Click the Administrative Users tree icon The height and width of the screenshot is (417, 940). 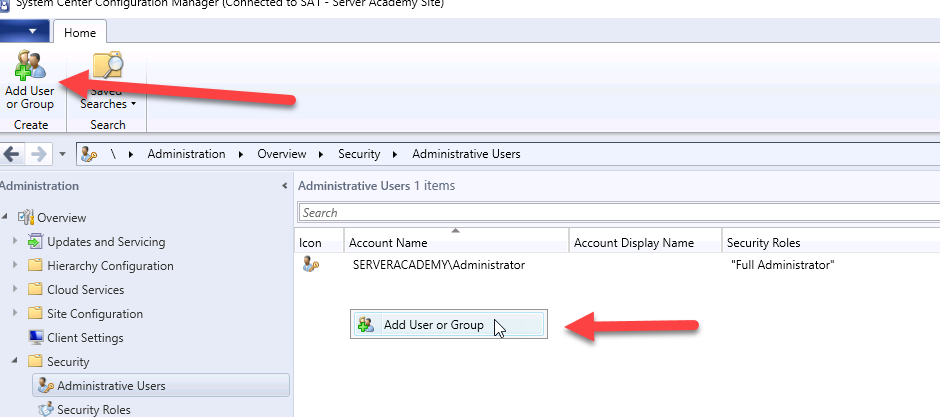[x=46, y=385]
